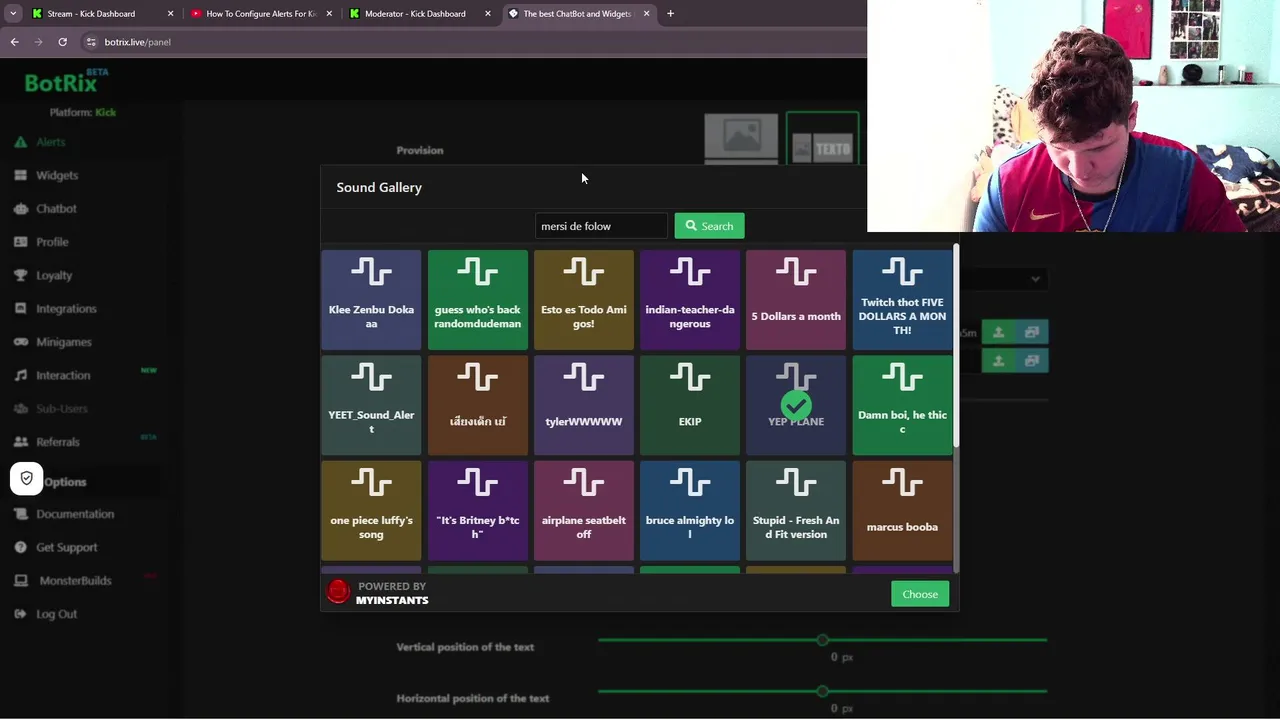This screenshot has width=1280, height=720.
Task: Choose the EKIP sound tile
Action: pyautogui.click(x=690, y=405)
